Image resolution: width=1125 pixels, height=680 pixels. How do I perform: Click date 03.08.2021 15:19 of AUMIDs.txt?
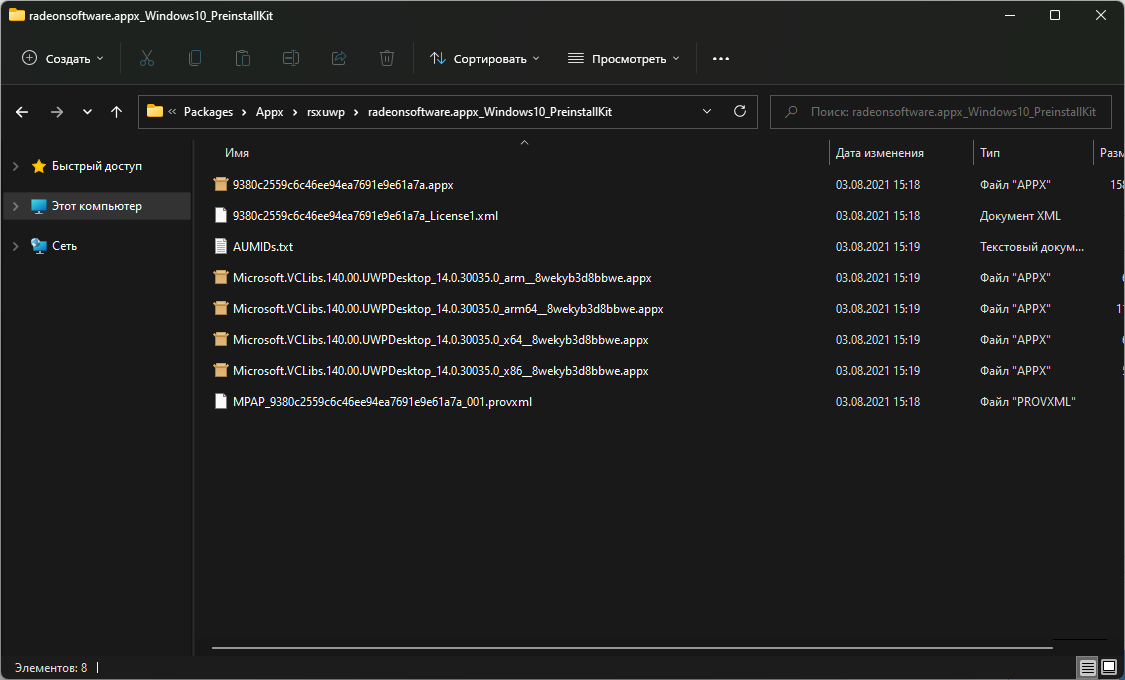click(x=877, y=246)
